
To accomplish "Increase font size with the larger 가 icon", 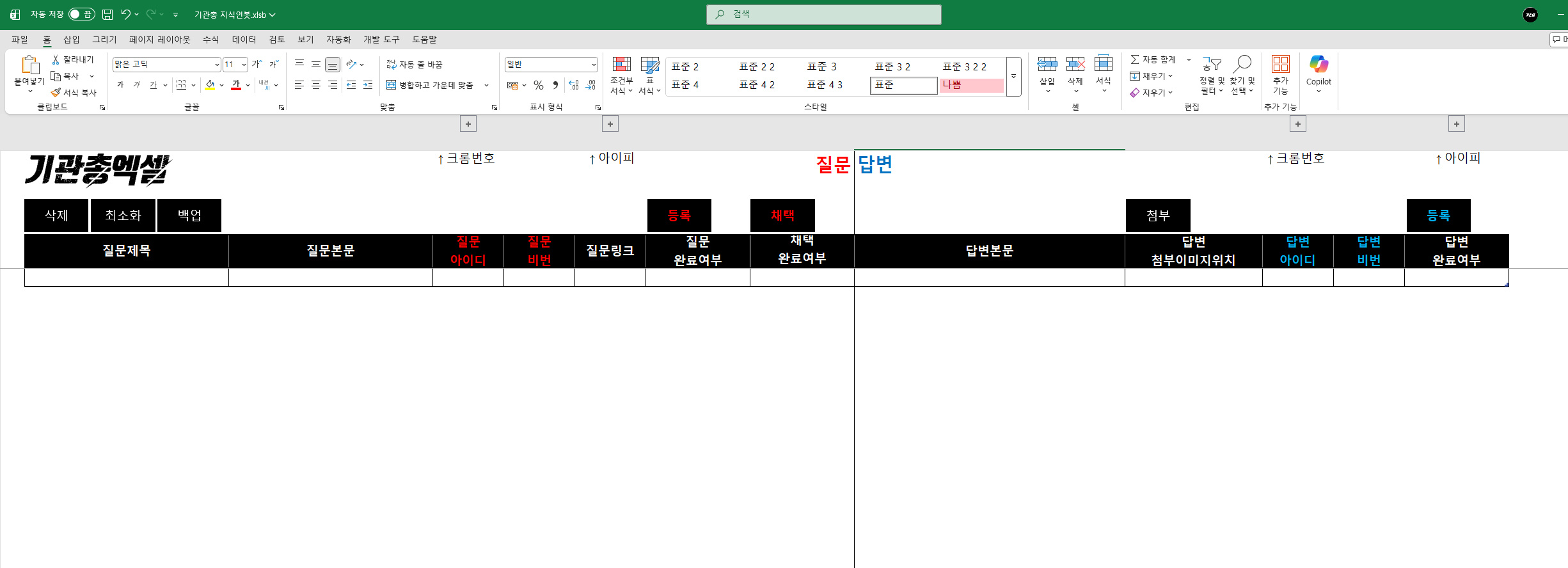I will (x=257, y=64).
